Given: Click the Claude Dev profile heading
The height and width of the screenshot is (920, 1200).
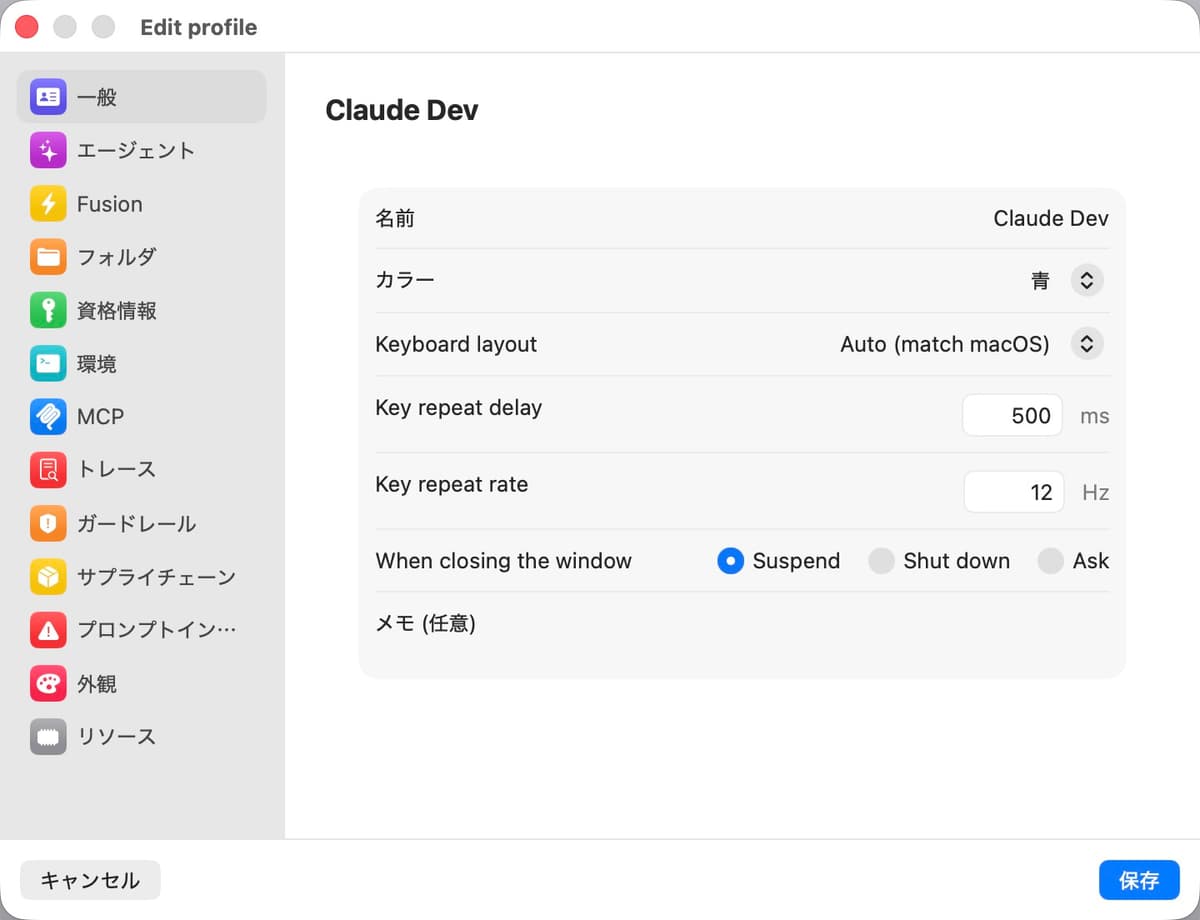Looking at the screenshot, I should click(402, 110).
